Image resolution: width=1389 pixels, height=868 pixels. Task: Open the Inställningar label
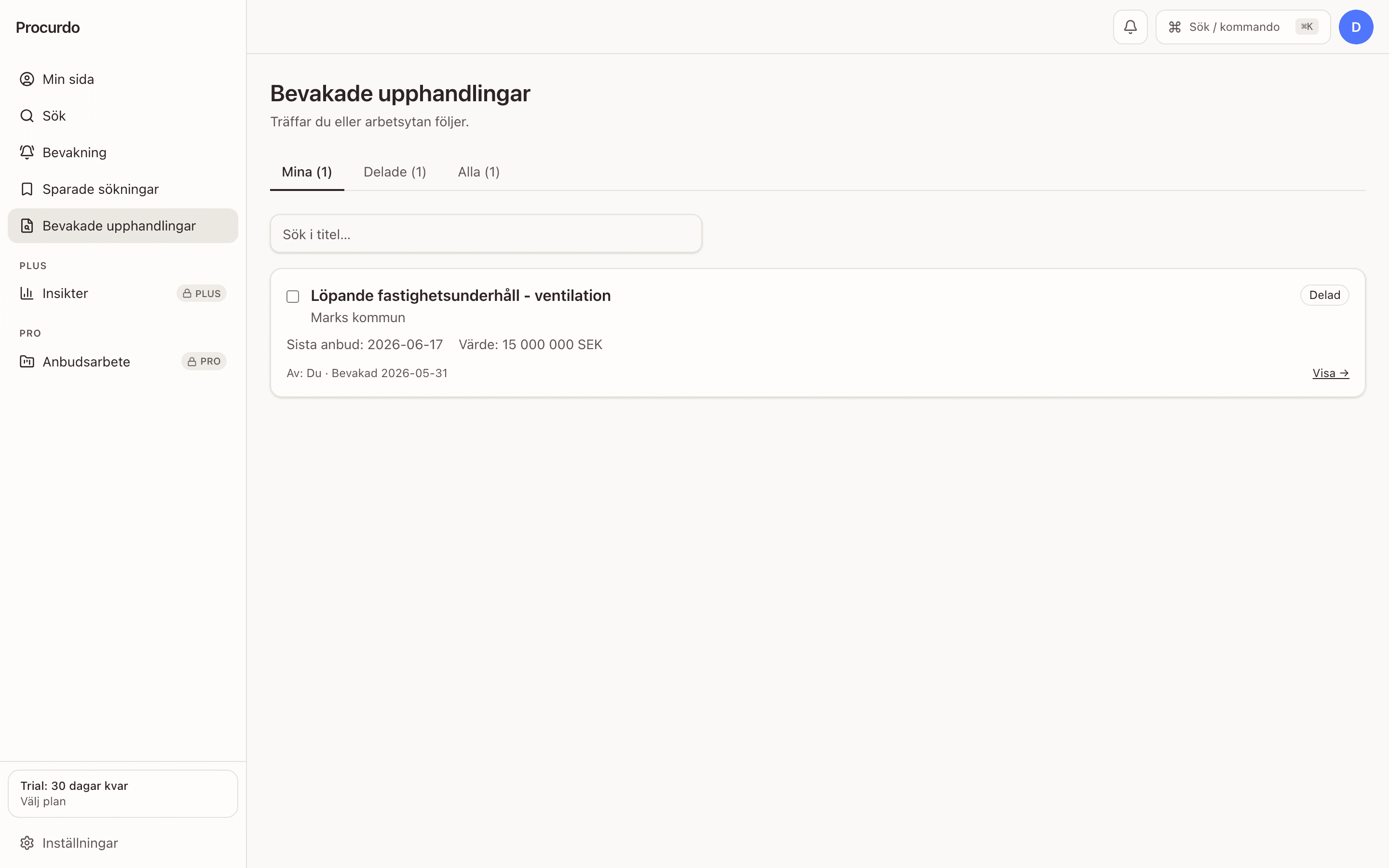click(x=81, y=843)
